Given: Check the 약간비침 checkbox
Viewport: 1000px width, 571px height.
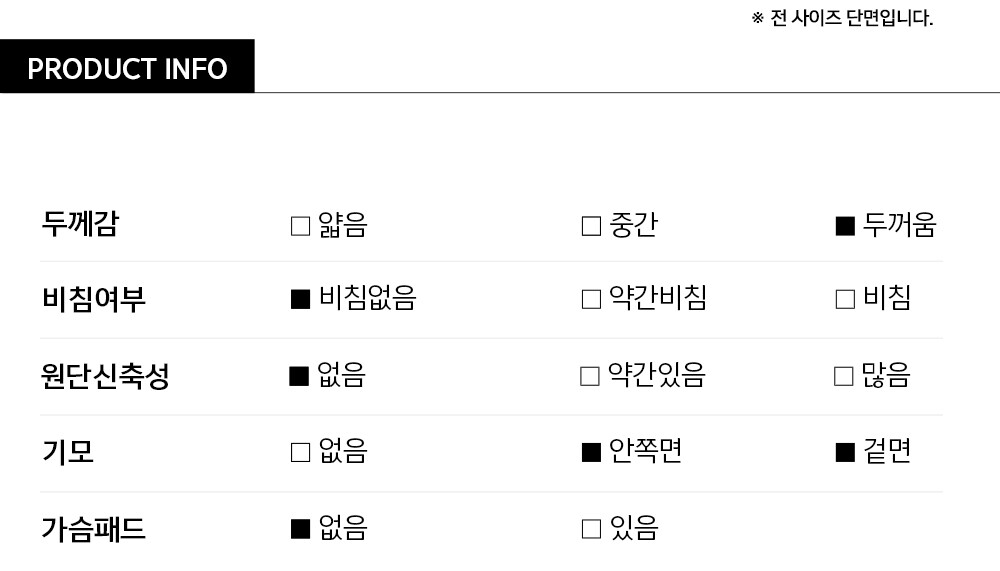Looking at the screenshot, I should [x=591, y=299].
